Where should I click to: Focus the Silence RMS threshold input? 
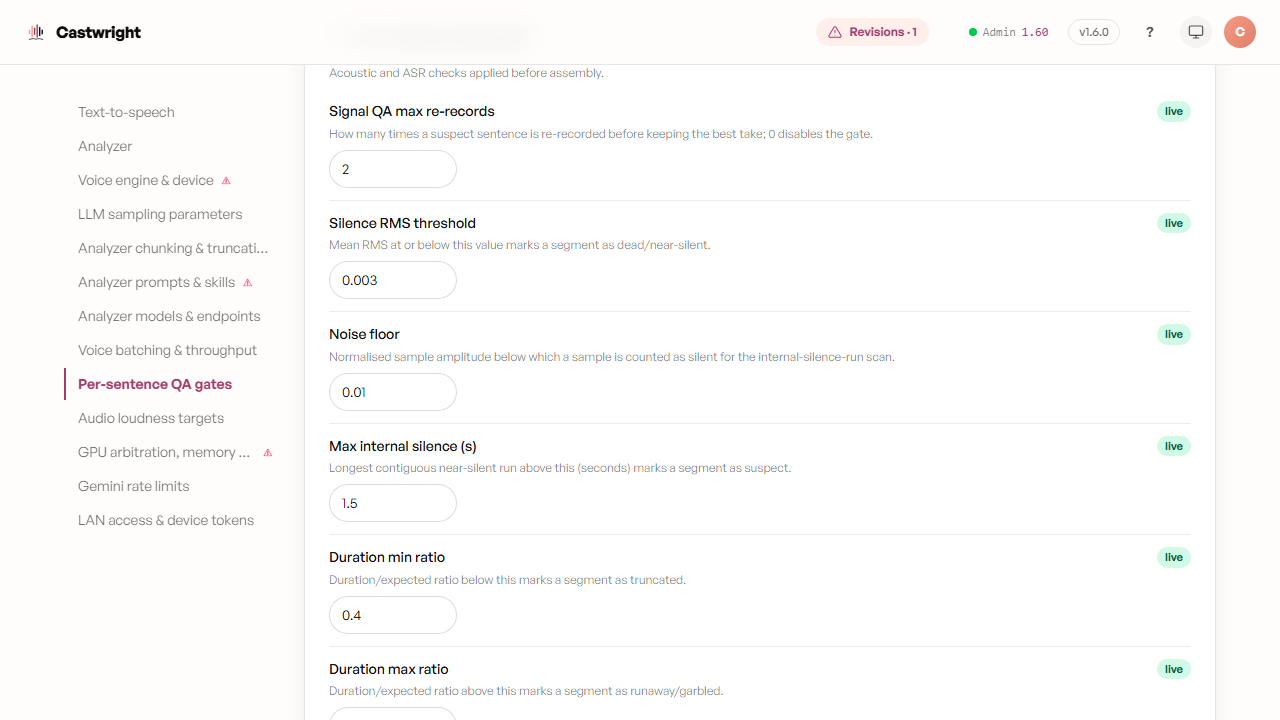point(393,280)
